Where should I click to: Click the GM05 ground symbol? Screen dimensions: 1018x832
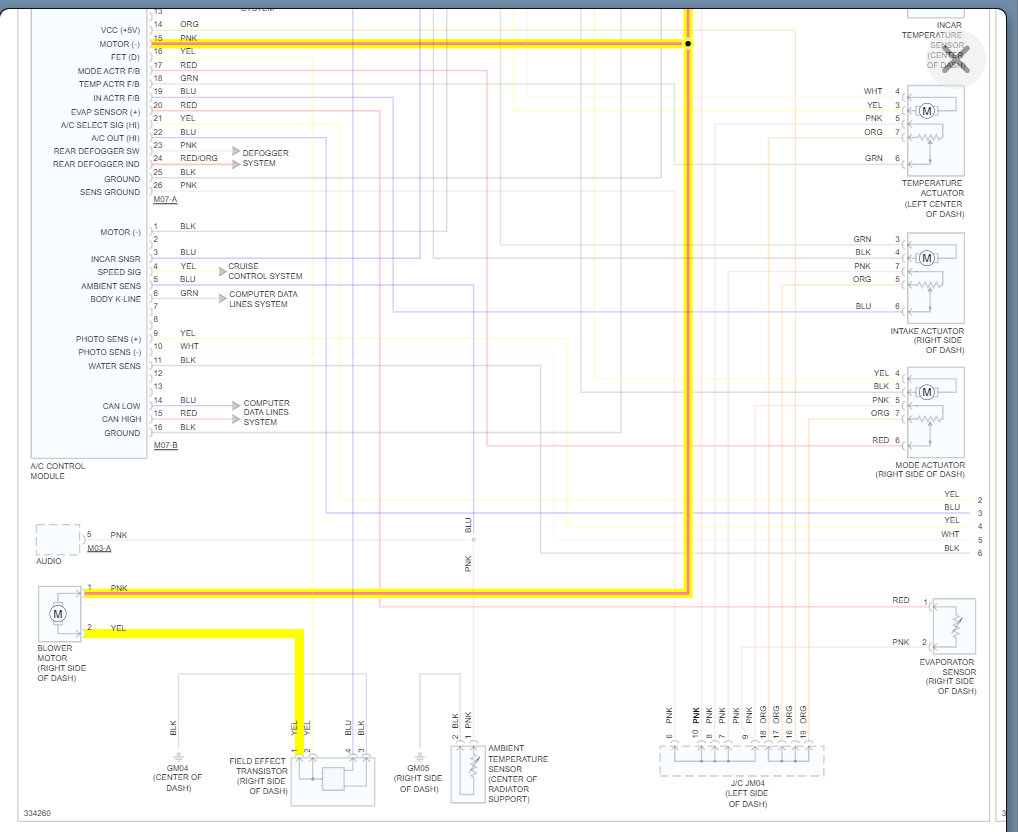pyautogui.click(x=419, y=757)
